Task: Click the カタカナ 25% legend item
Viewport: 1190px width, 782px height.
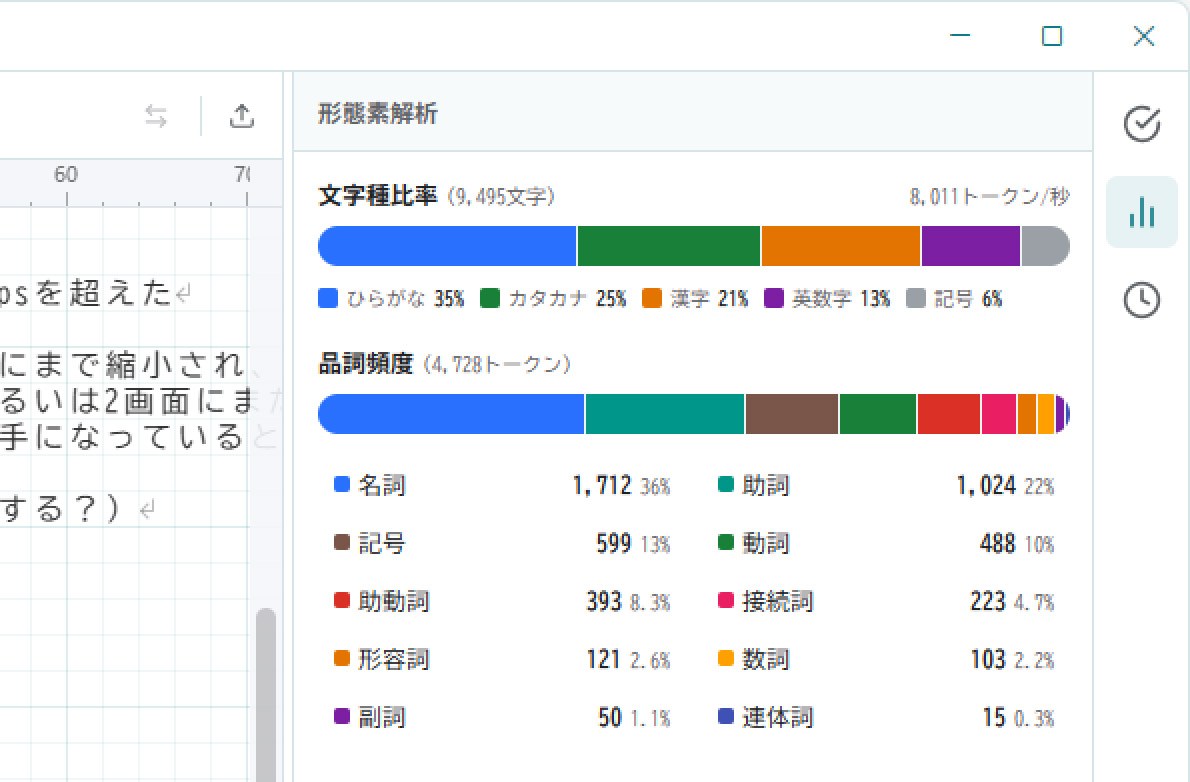Action: (553, 298)
